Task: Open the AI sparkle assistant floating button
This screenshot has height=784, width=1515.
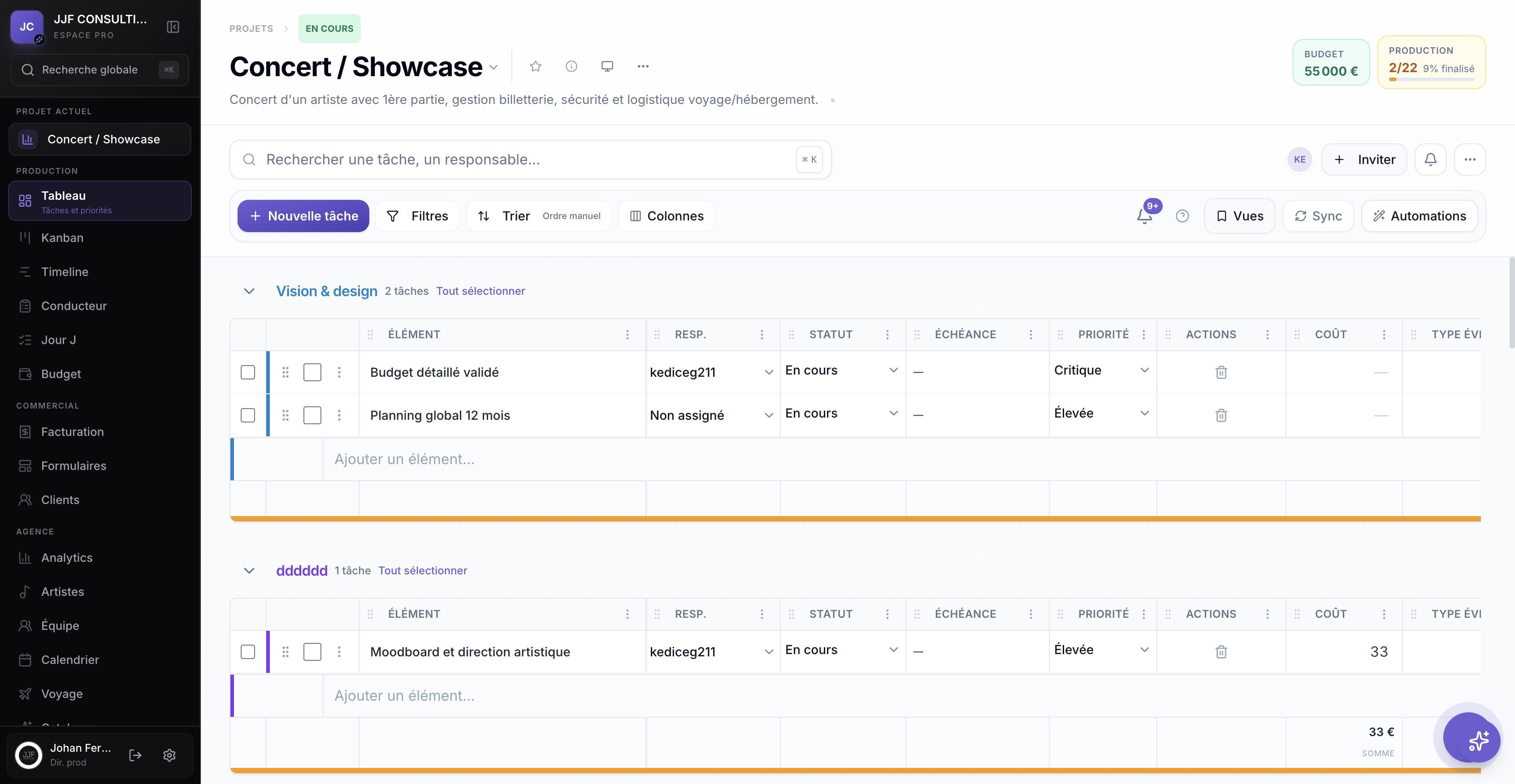Action: (1472, 738)
